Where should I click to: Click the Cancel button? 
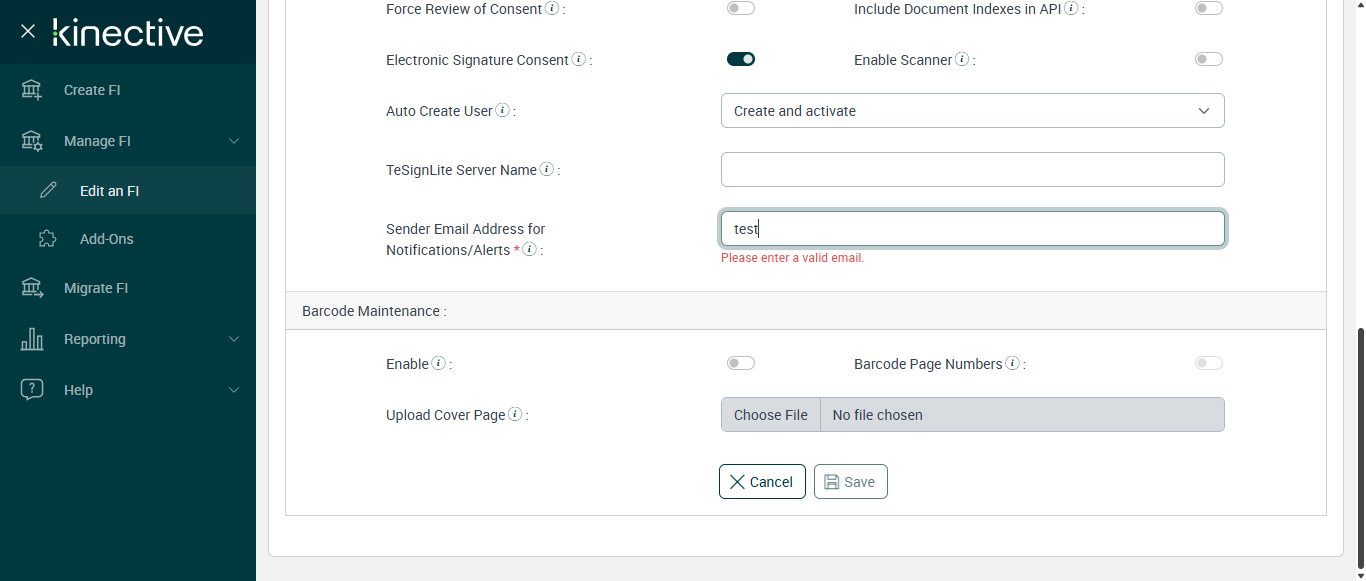[762, 482]
